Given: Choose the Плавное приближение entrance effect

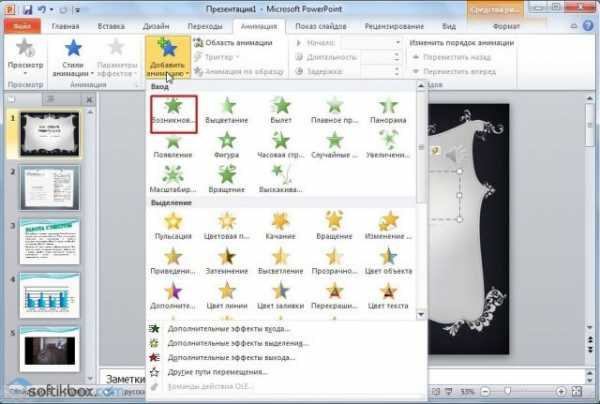Looking at the screenshot, I should pyautogui.click(x=334, y=111).
